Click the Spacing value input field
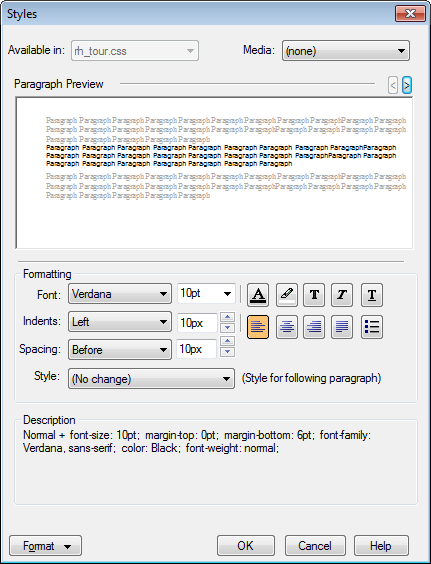The width and height of the screenshot is (431, 564). 196,349
